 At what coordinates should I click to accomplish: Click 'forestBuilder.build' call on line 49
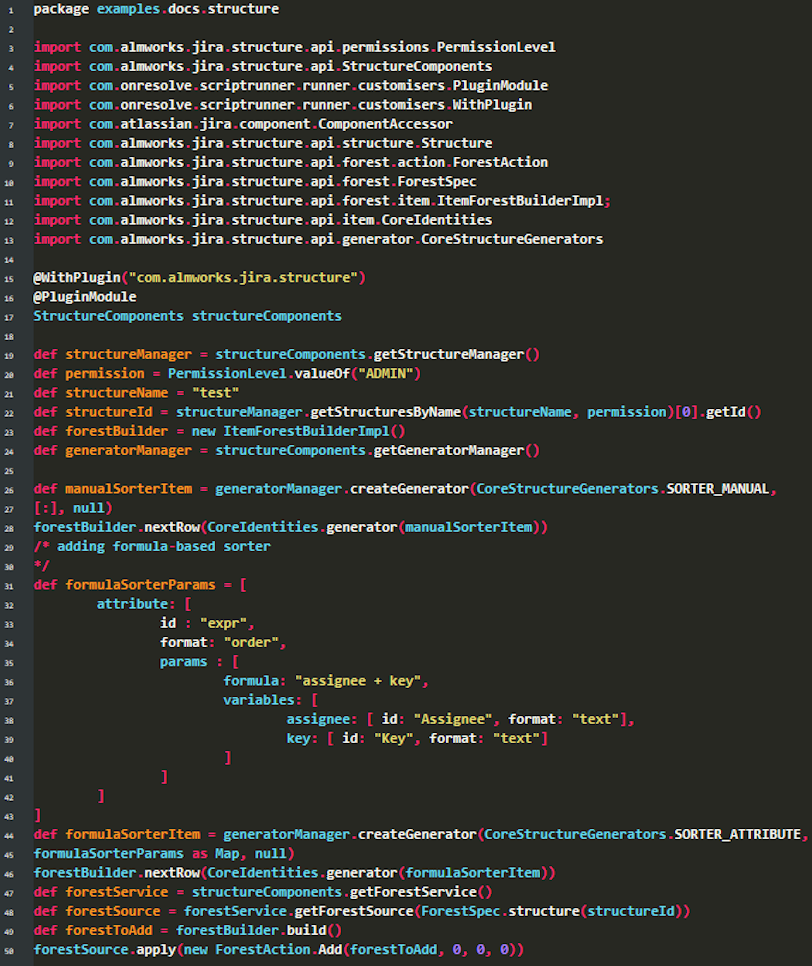251,930
